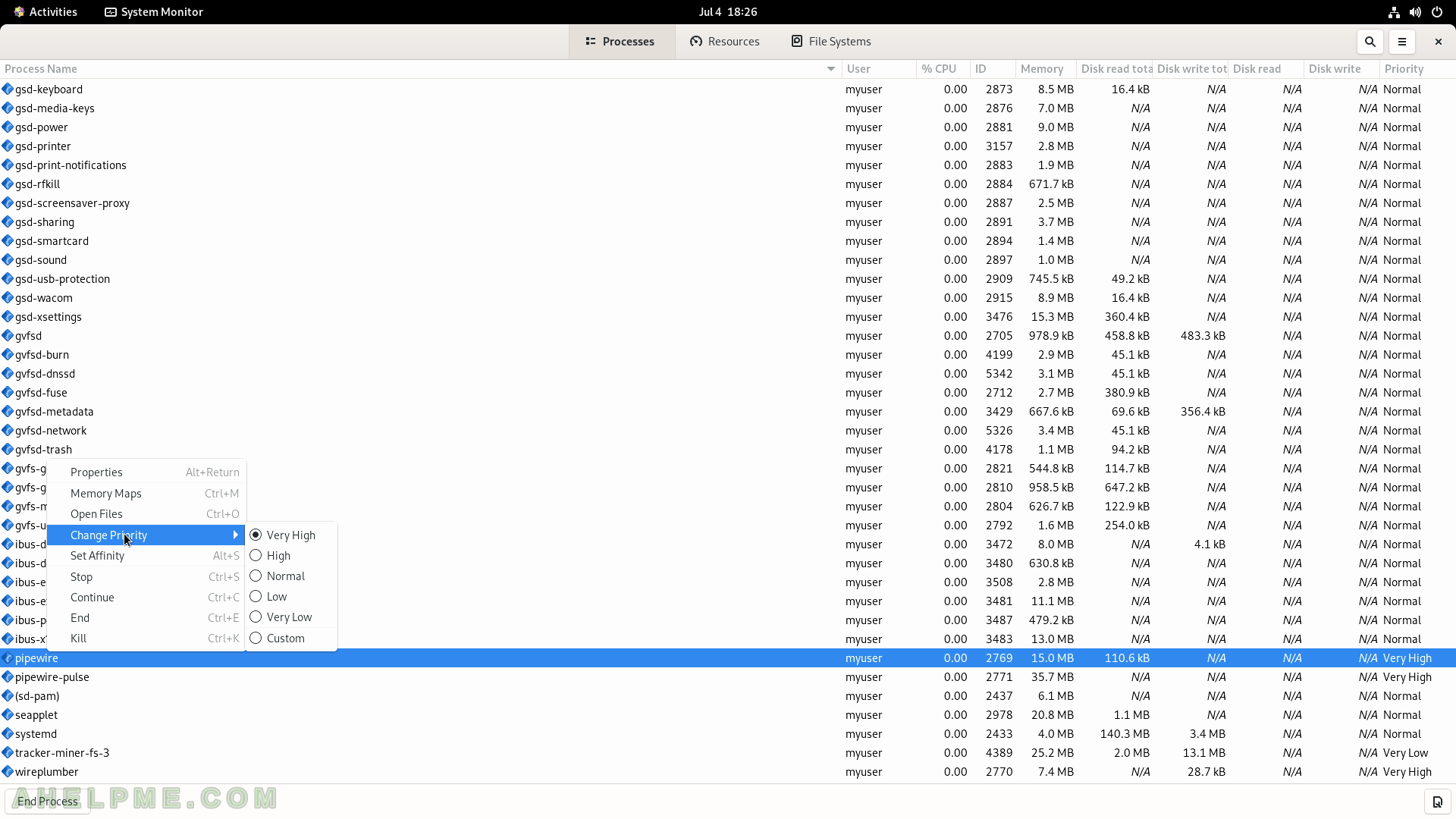Screen dimensions: 1456x819
Task: Click the gsd-printer process icon
Action: pos(8,146)
